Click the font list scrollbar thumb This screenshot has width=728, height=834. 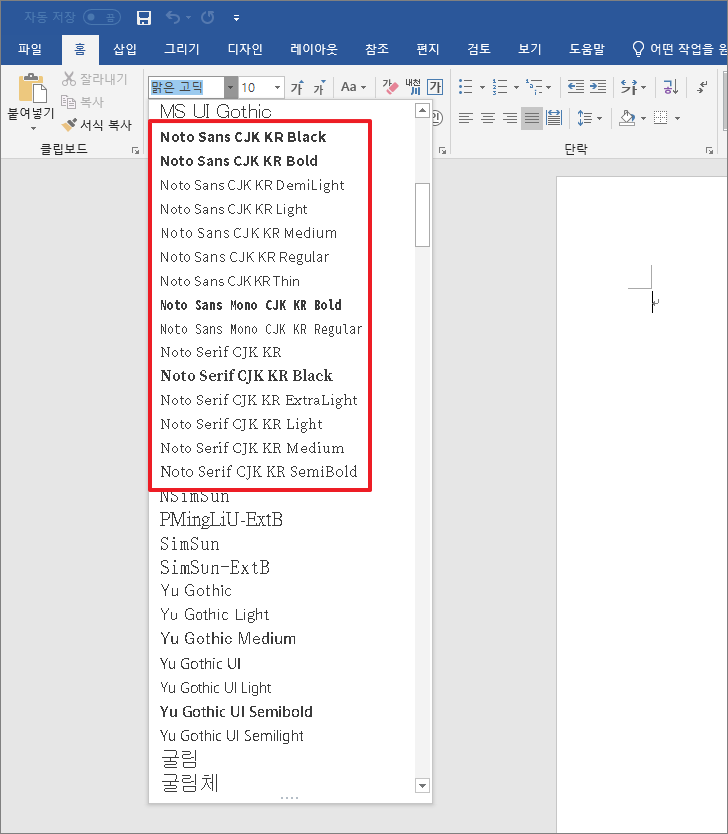[422, 215]
